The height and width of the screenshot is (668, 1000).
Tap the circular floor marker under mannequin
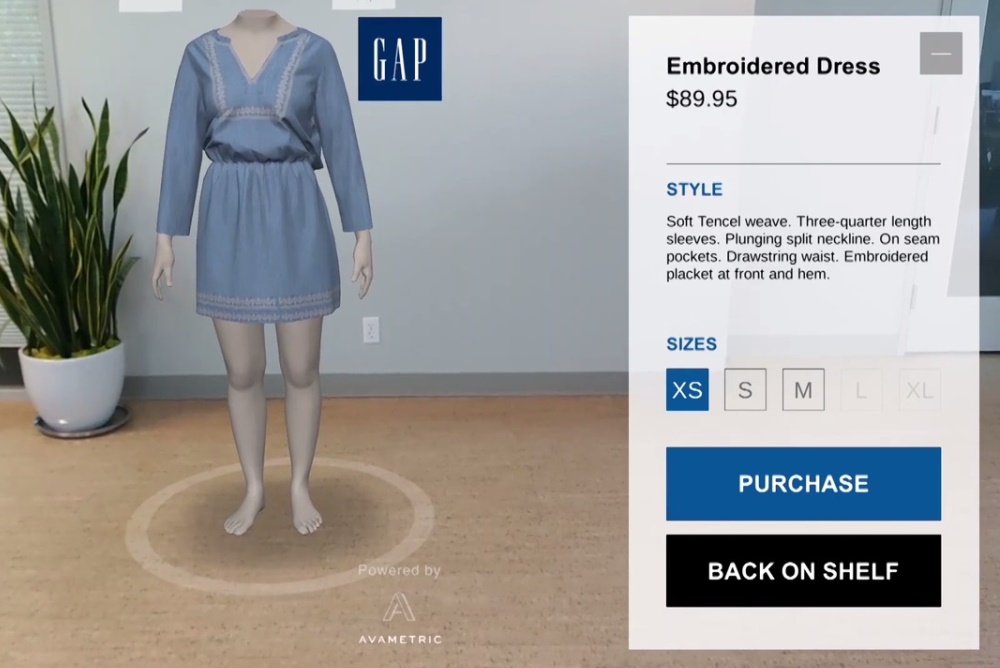(x=281, y=527)
